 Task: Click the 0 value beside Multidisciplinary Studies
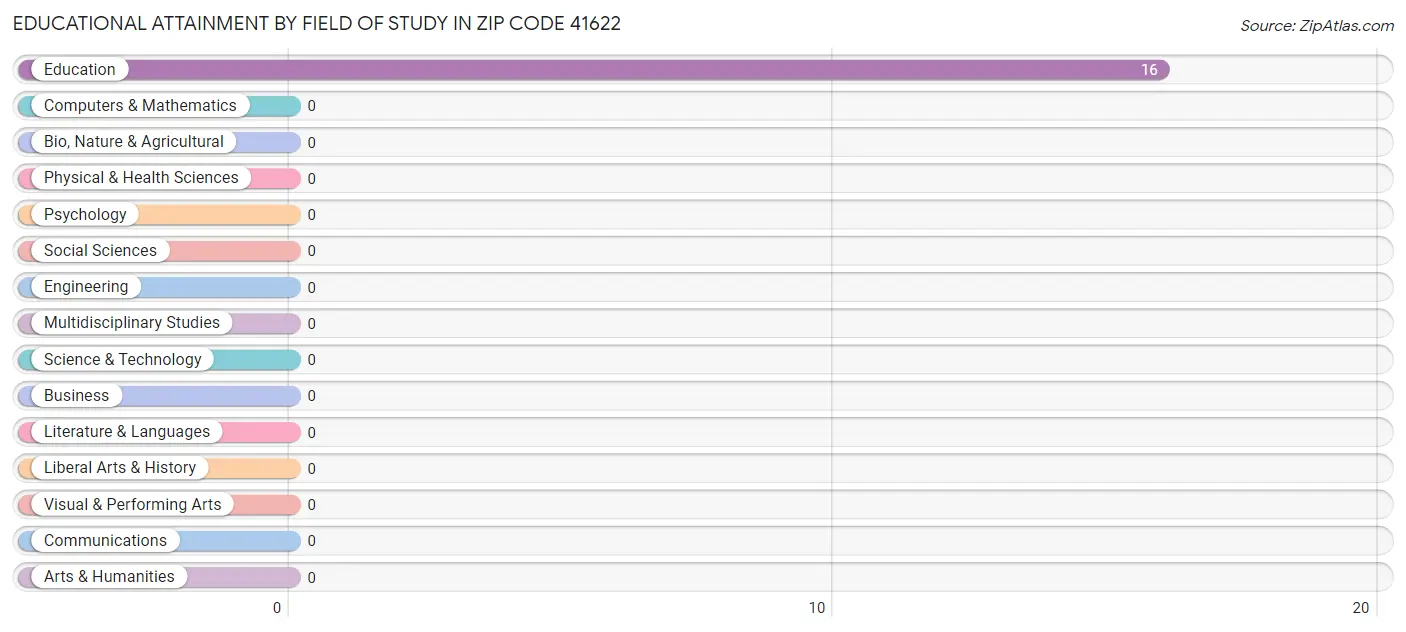tap(311, 323)
